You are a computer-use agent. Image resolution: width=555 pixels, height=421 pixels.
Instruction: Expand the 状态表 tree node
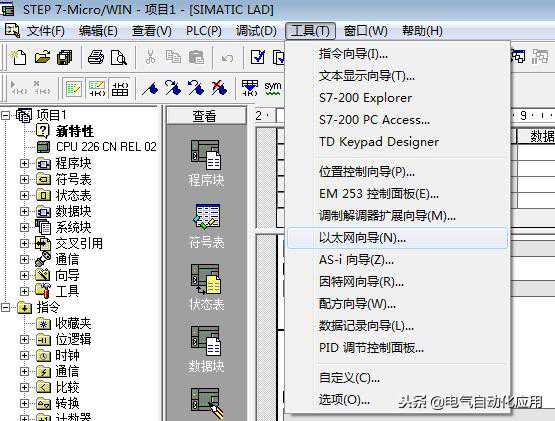(x=24, y=195)
